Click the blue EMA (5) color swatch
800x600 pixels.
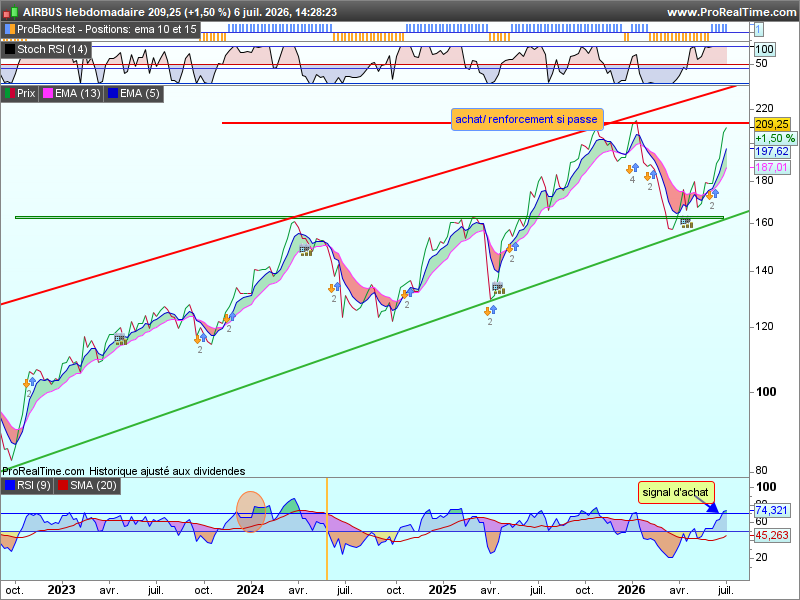click(113, 93)
